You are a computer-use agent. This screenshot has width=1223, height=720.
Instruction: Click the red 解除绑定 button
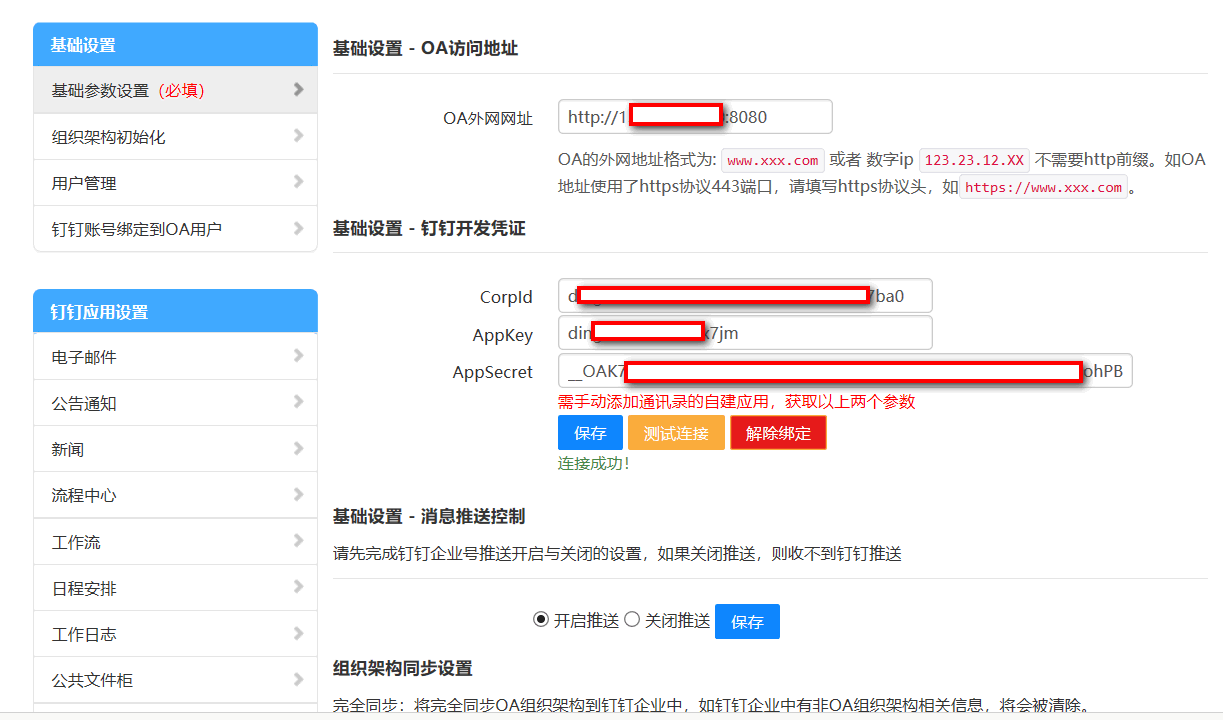click(x=778, y=433)
